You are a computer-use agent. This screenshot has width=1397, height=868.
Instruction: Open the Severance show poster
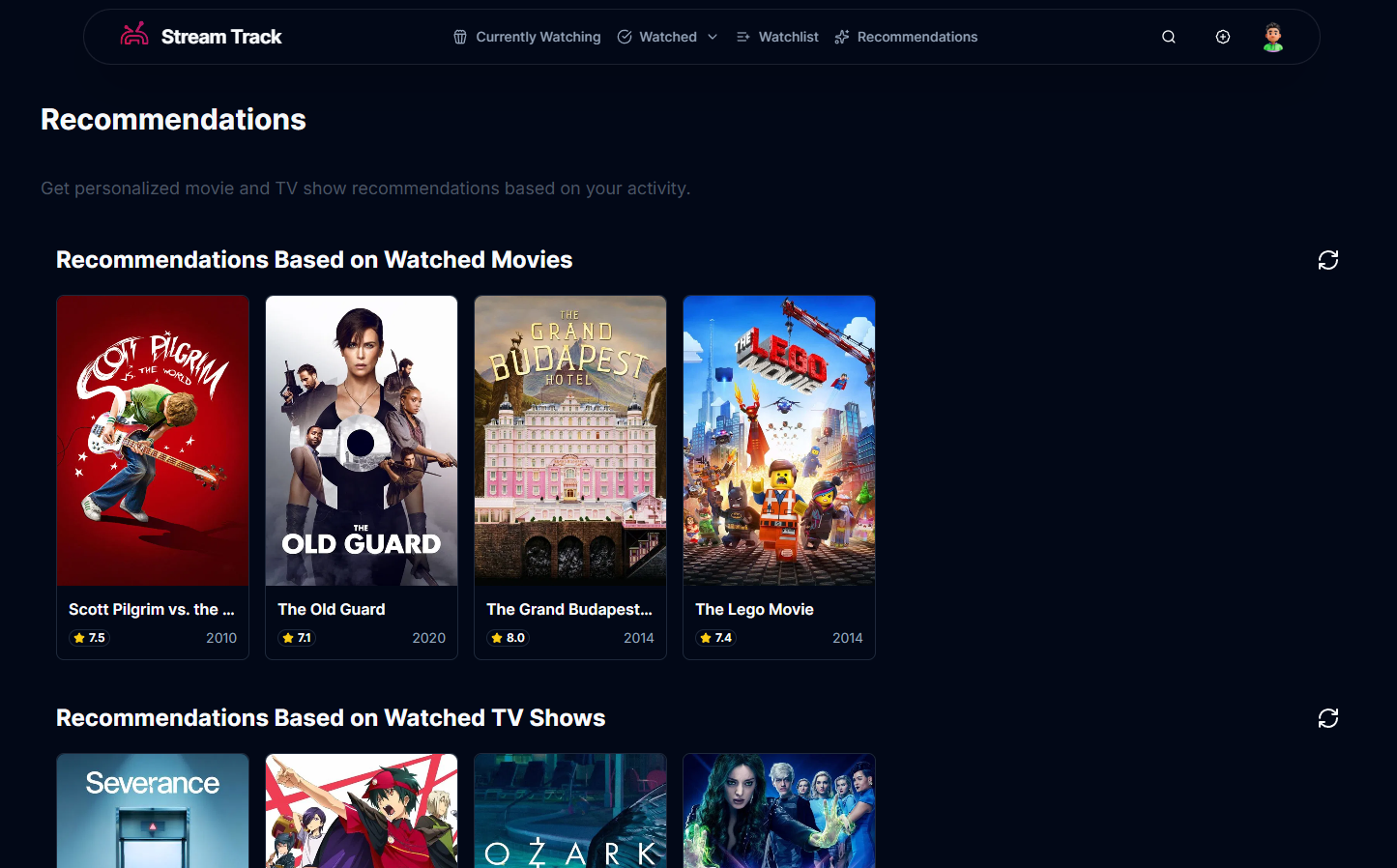click(x=152, y=810)
